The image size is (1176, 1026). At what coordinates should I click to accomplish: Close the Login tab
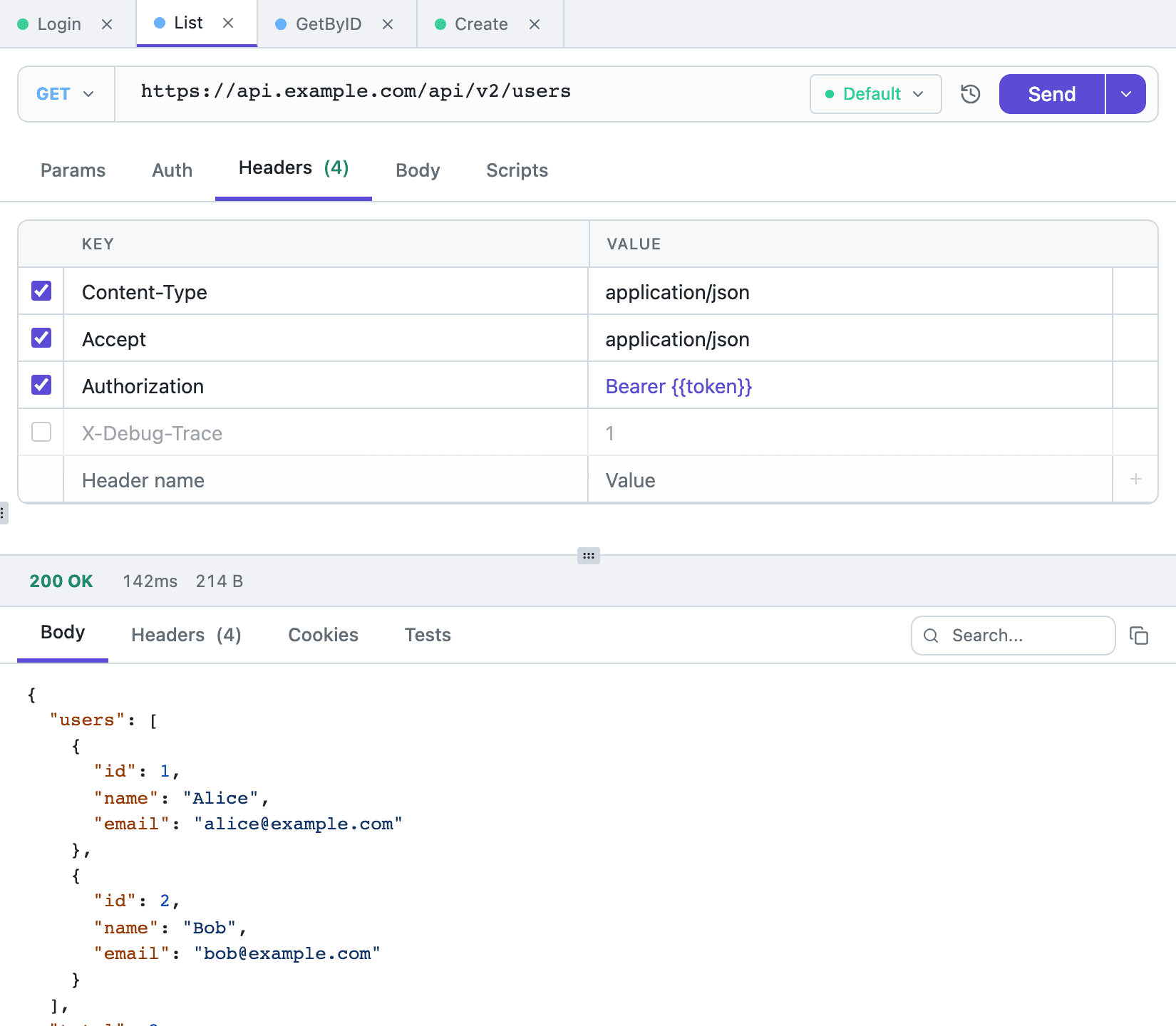pyautogui.click(x=107, y=24)
